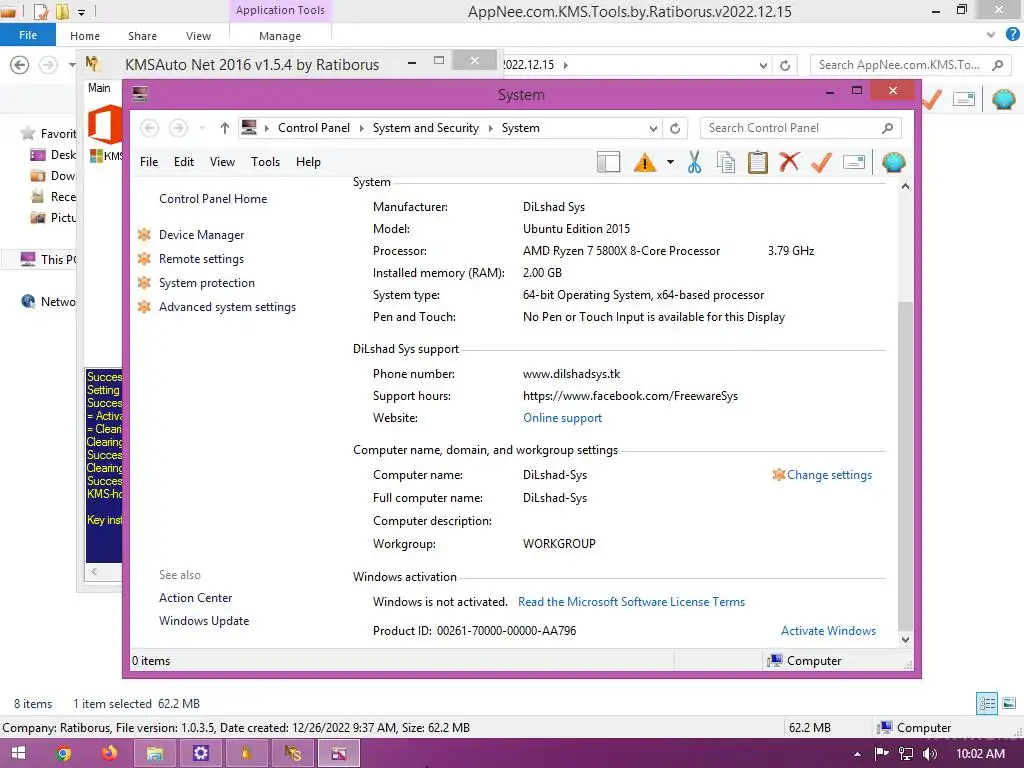Open File Explorer taskbar button
Image resolution: width=1024 pixels, height=768 pixels.
pos(155,754)
